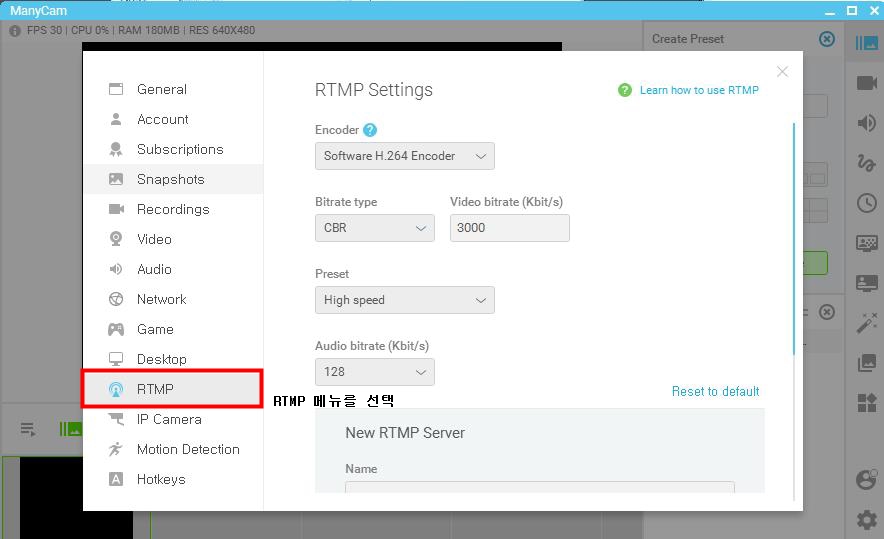This screenshot has width=884, height=539.
Task: Open Video settings category
Action: [173, 239]
